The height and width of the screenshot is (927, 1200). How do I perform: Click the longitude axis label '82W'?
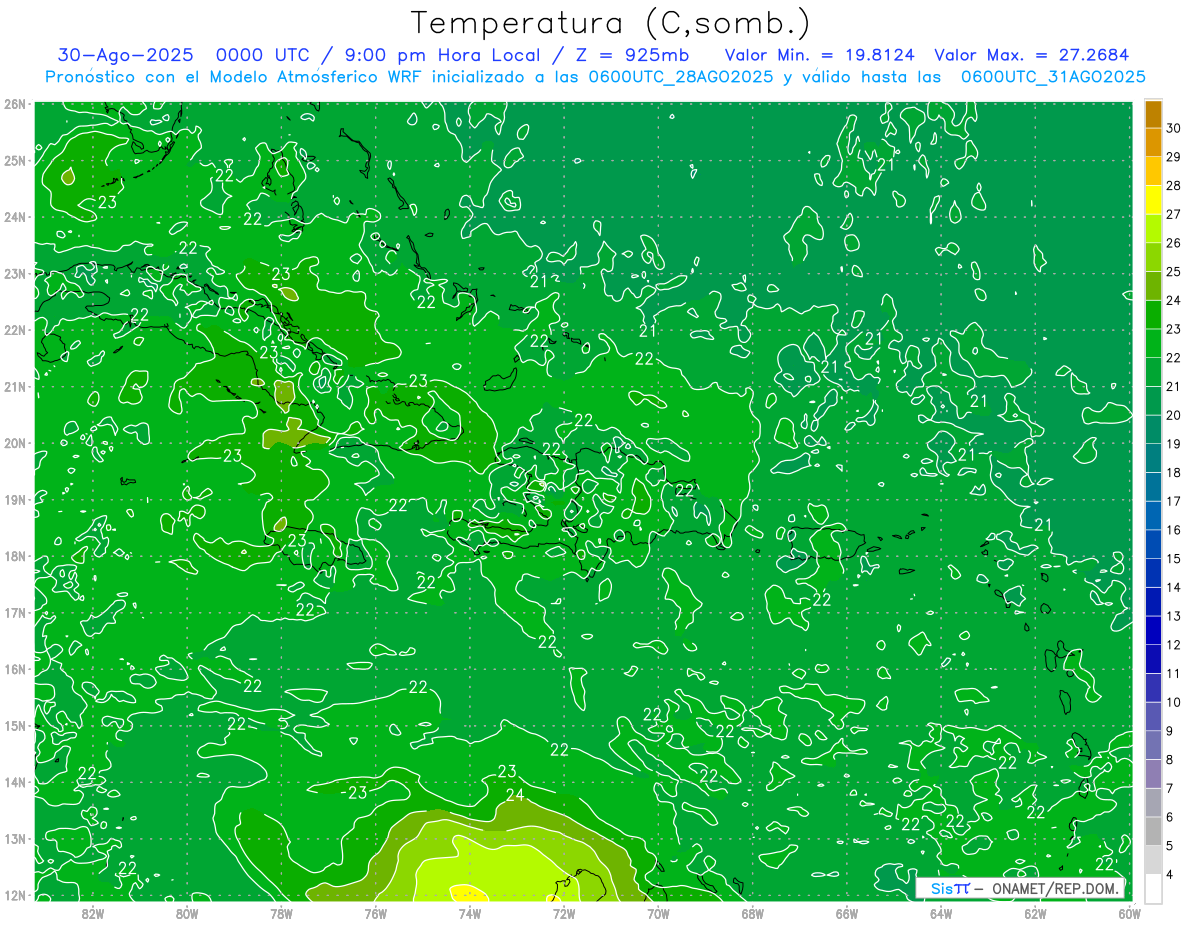coord(93,913)
